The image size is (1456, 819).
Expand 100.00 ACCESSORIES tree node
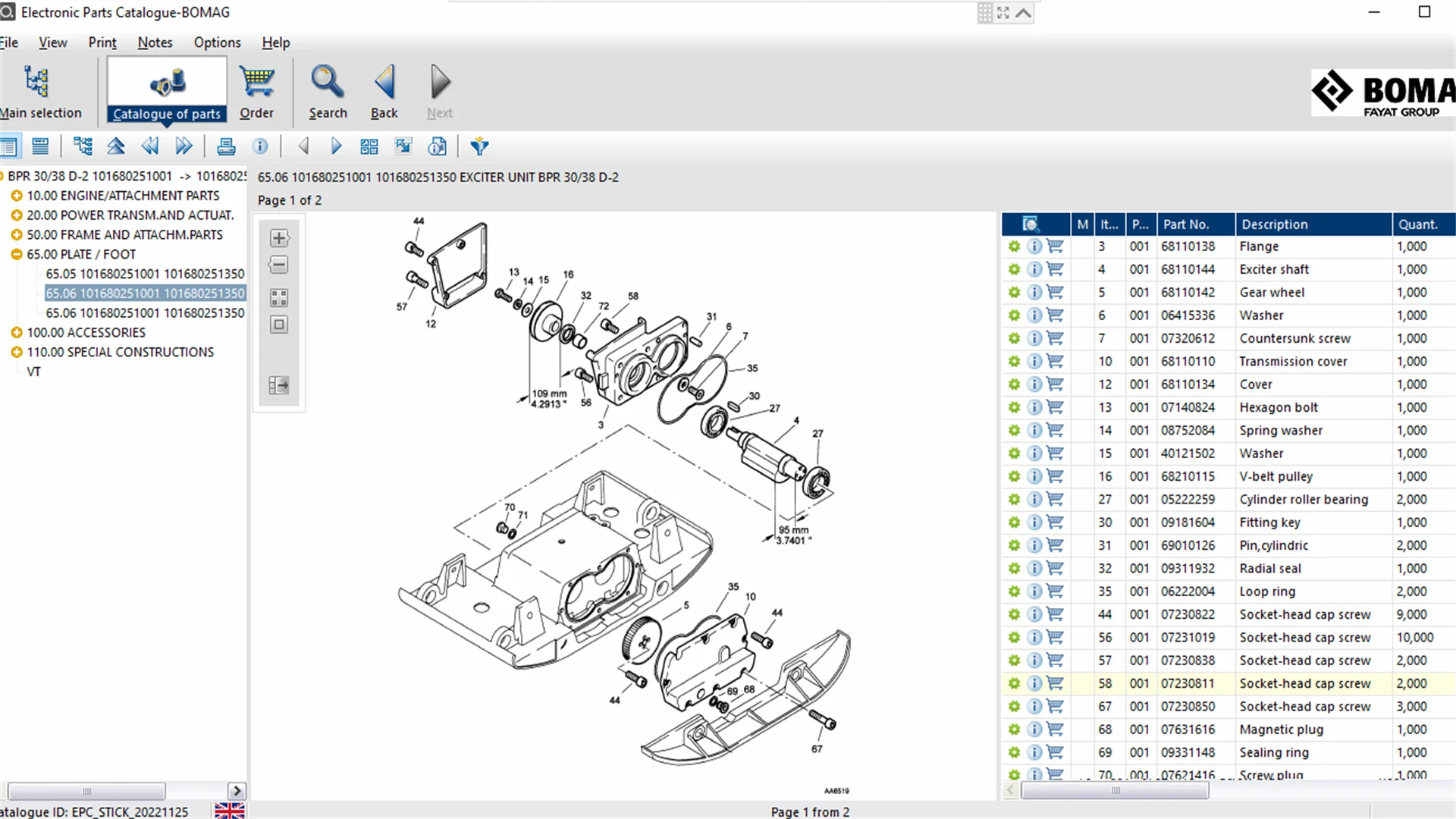click(x=16, y=333)
